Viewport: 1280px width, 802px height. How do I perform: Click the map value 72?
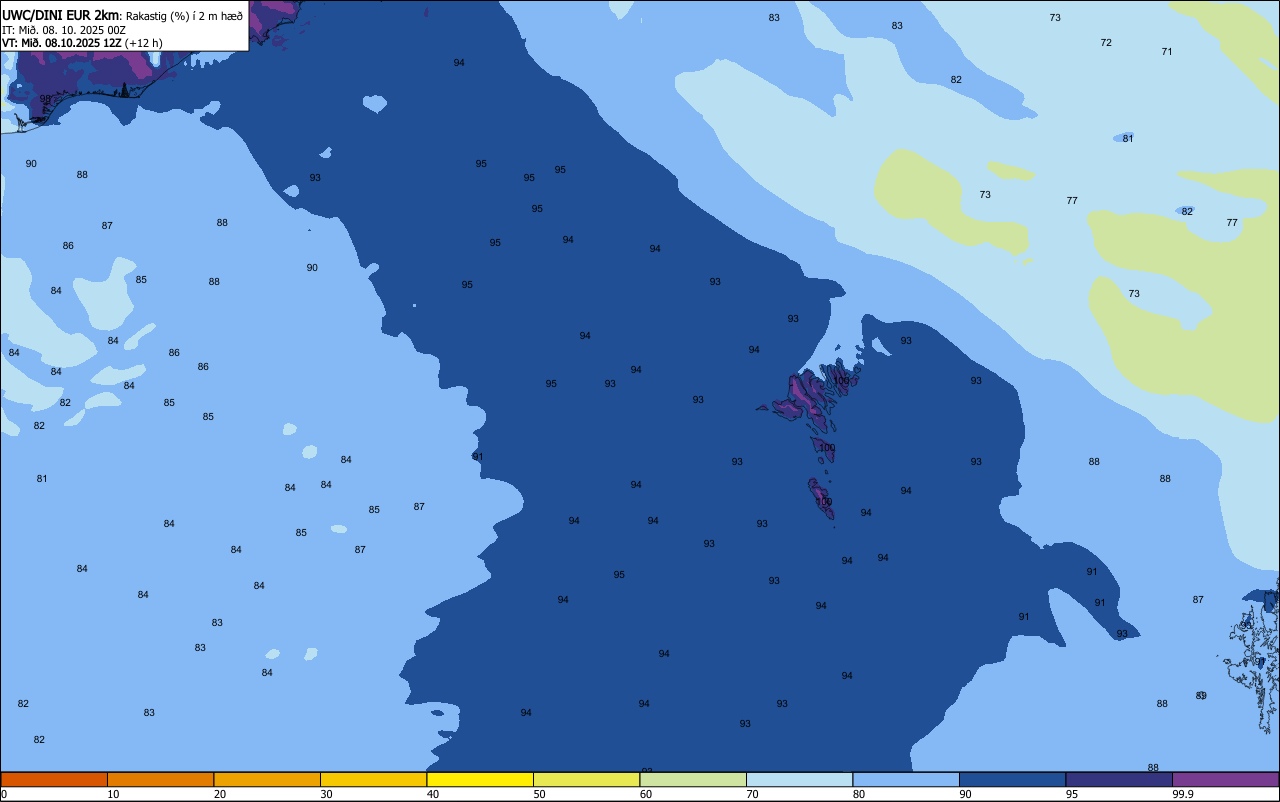point(1106,43)
